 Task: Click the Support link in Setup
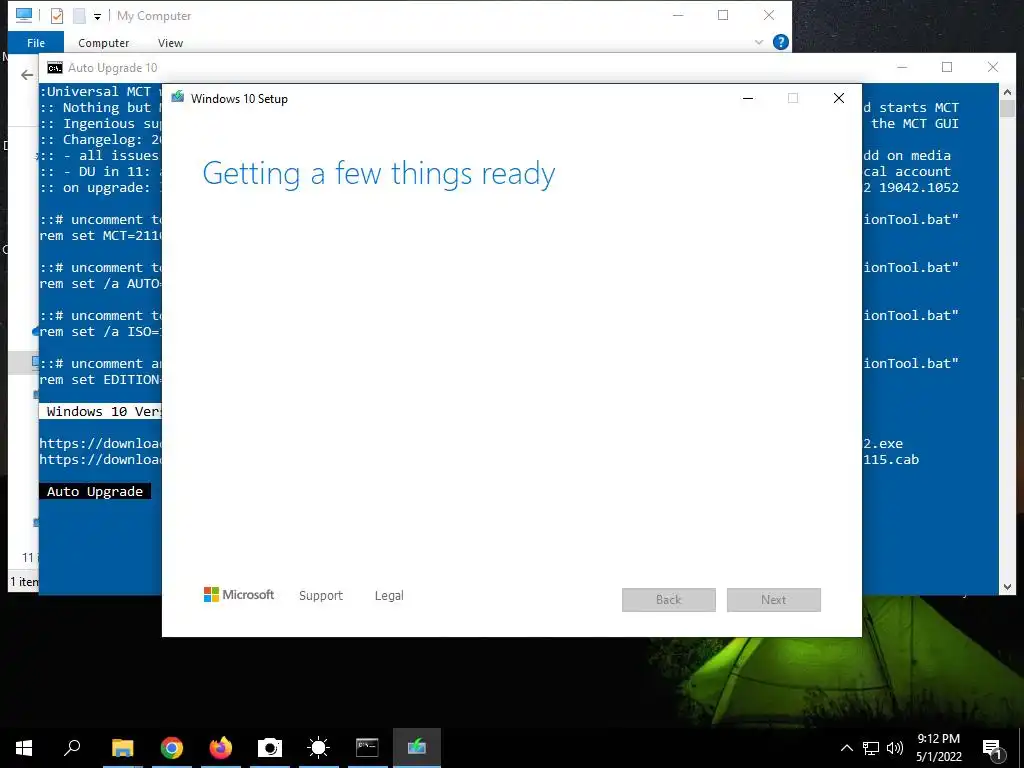click(x=321, y=596)
